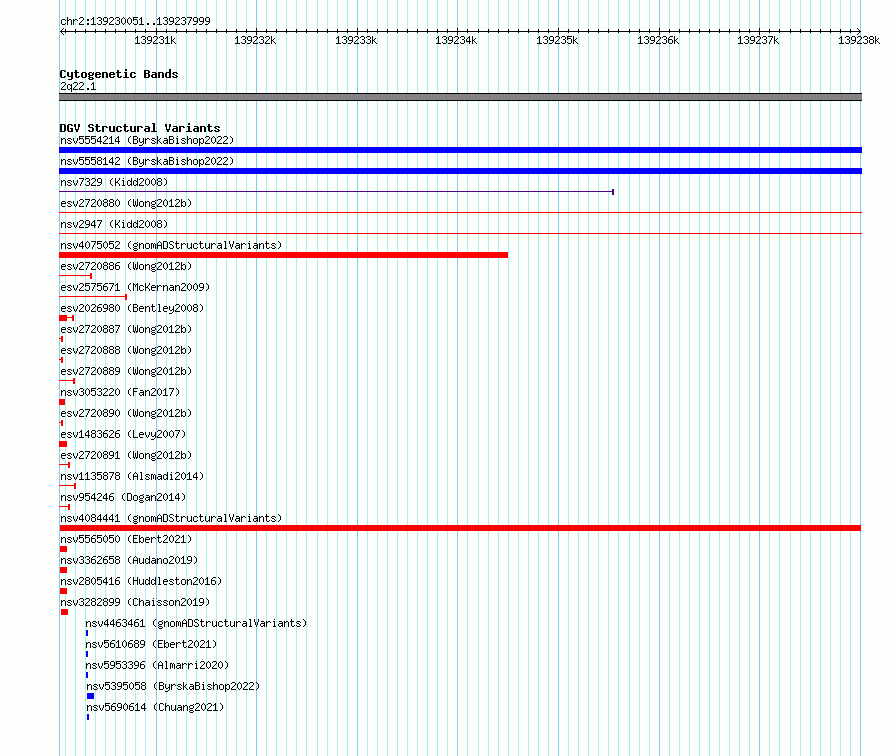Open variant nsv954246 (Dogan2014)

point(123,497)
